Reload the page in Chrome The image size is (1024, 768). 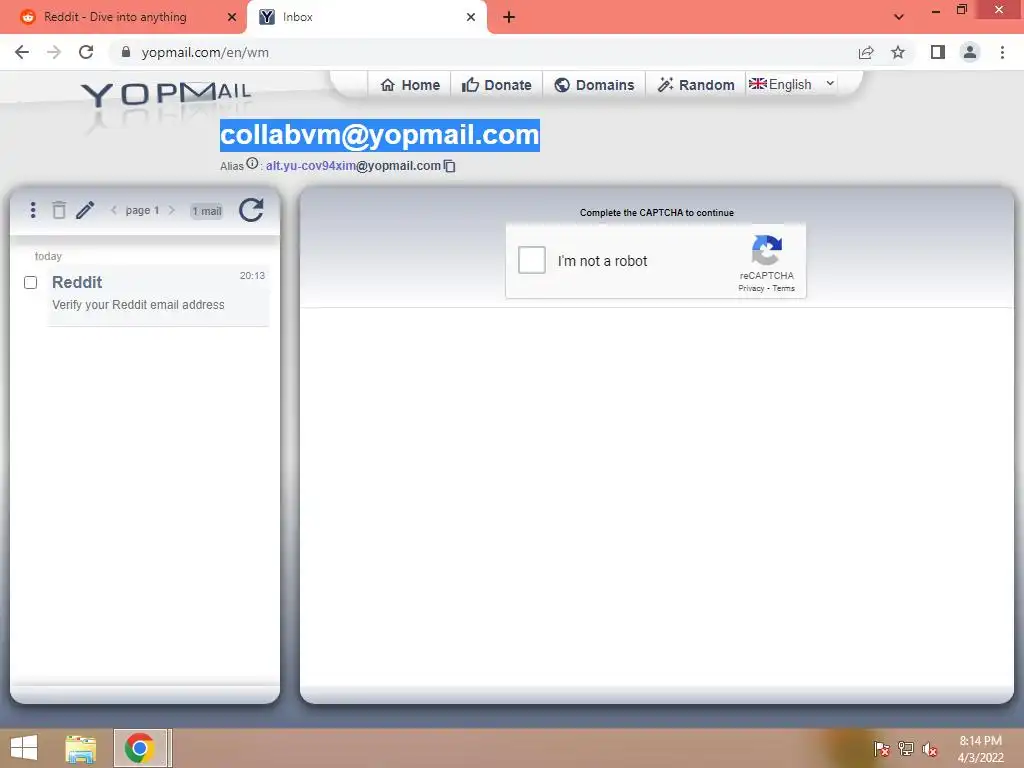click(x=86, y=52)
